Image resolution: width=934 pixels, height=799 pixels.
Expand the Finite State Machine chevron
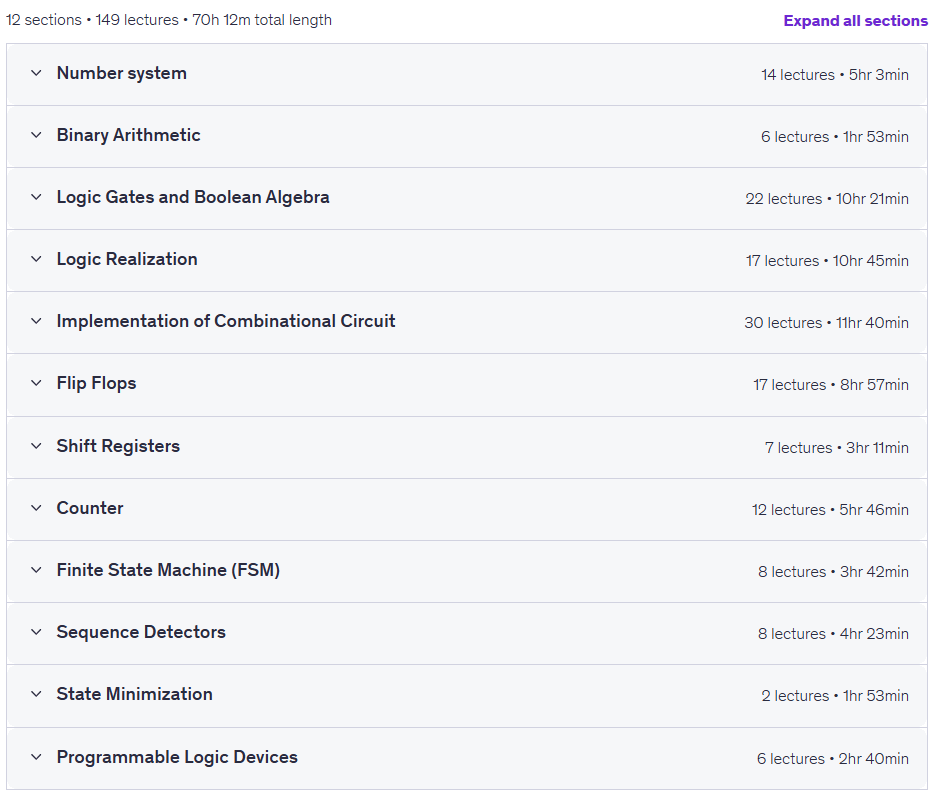(x=36, y=570)
